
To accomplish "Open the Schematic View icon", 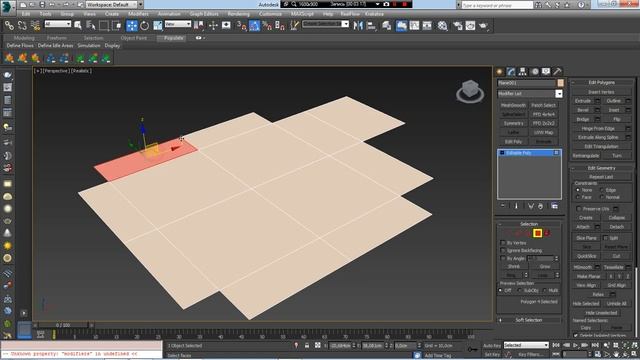I will [427, 26].
